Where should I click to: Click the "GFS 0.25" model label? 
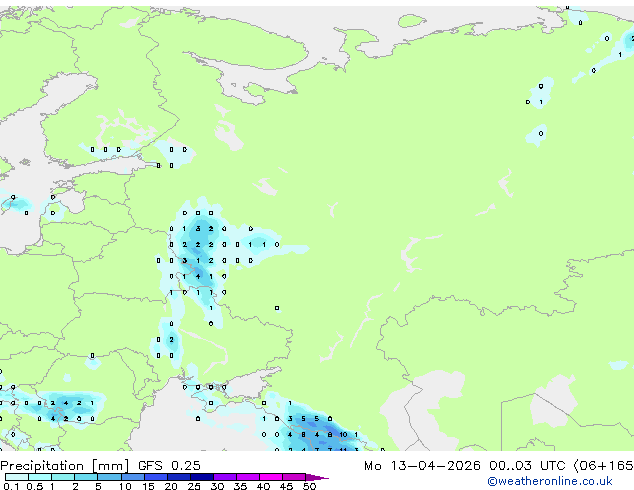169,466
